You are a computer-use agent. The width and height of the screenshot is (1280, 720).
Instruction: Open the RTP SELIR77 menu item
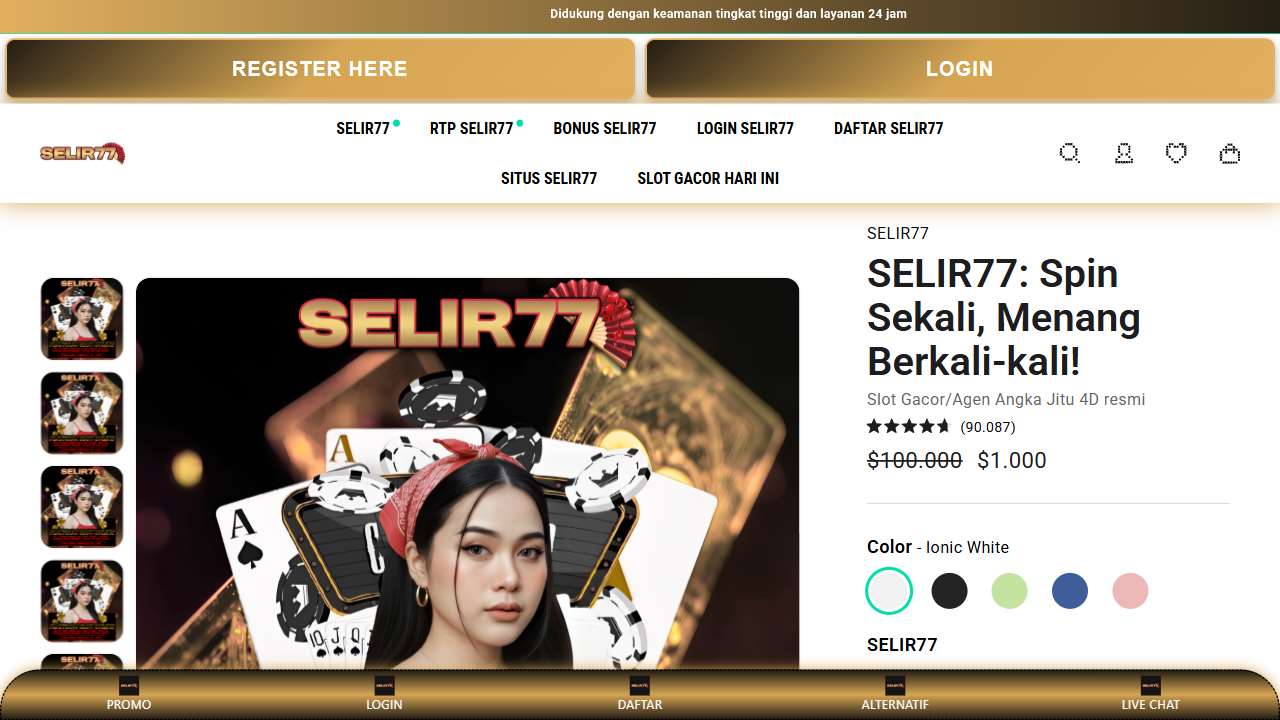coord(472,128)
